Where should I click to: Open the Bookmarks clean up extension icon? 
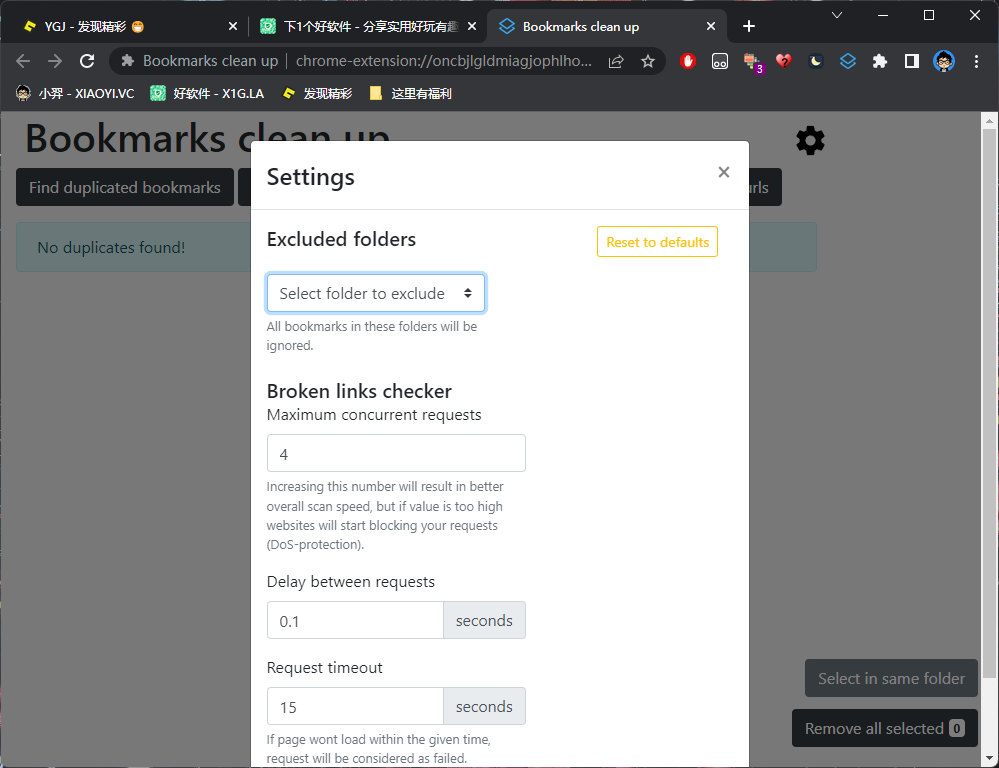[x=848, y=61]
